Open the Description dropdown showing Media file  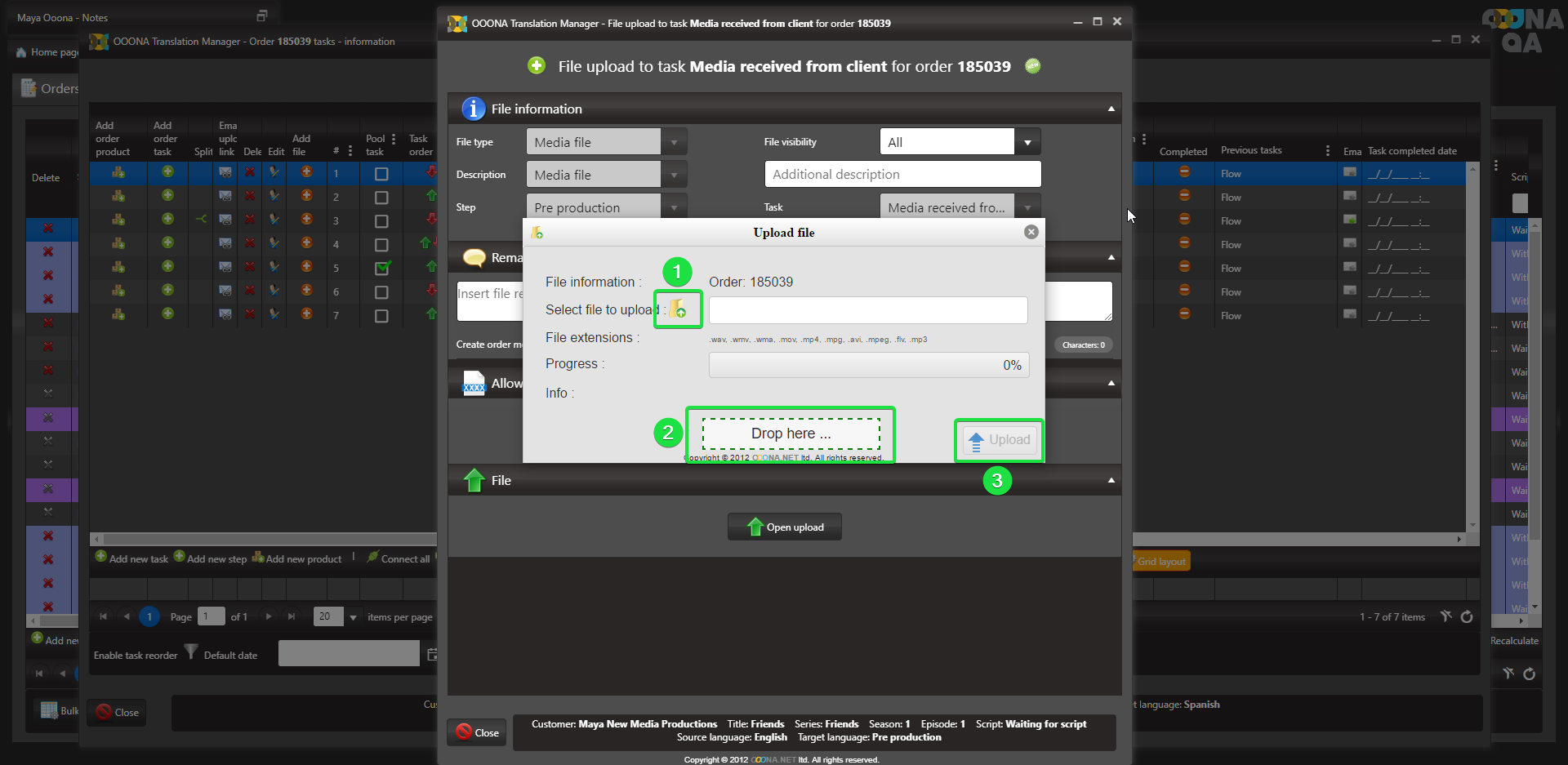coord(674,175)
